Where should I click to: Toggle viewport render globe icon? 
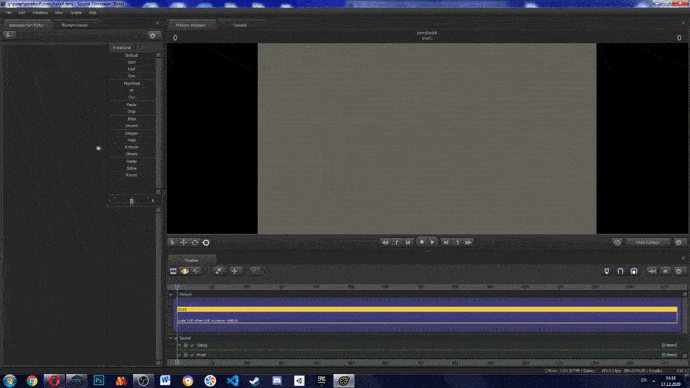pos(617,242)
